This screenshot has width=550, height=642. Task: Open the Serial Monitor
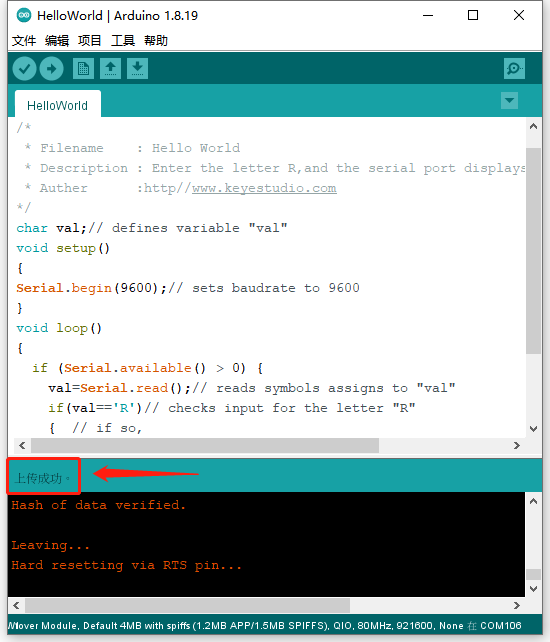[x=514, y=68]
